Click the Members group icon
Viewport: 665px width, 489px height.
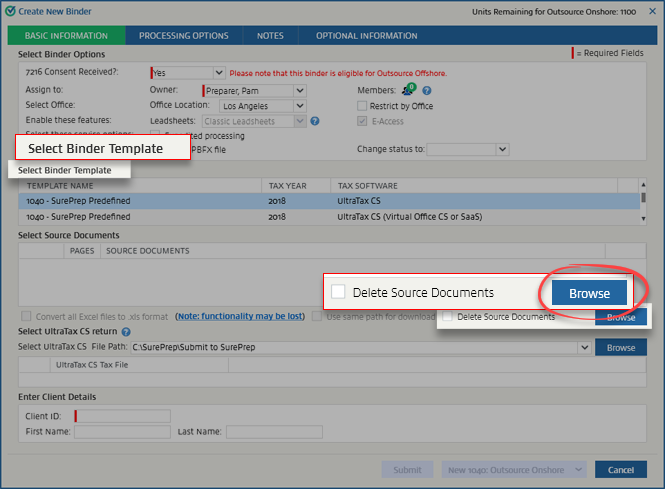(x=407, y=90)
